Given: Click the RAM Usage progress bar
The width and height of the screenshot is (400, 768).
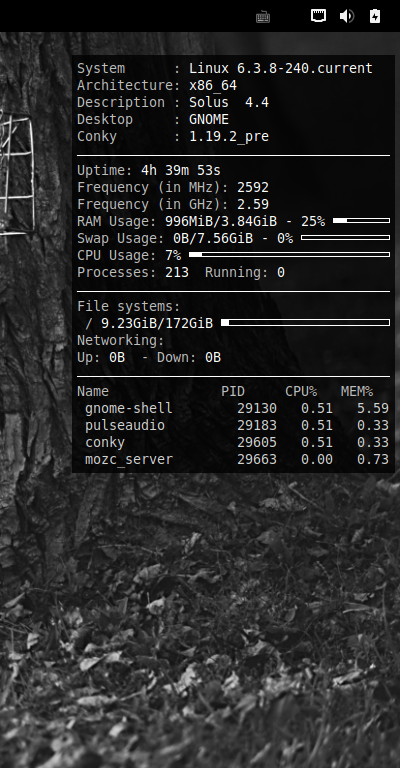Looking at the screenshot, I should tap(361, 221).
